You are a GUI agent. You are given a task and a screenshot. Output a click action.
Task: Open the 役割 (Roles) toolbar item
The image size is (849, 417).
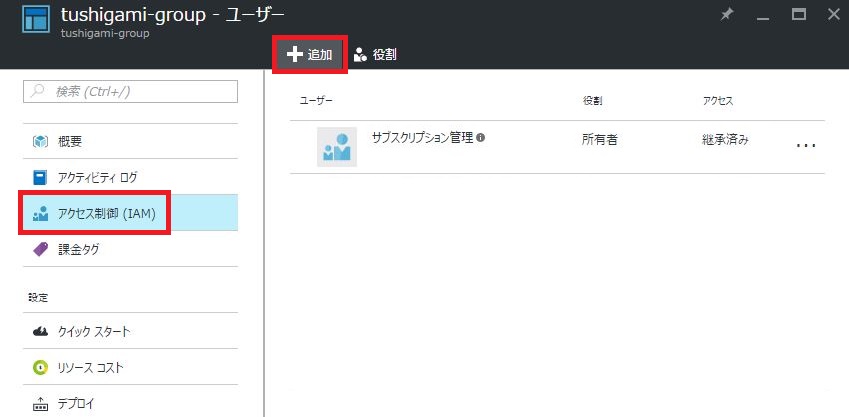point(375,55)
